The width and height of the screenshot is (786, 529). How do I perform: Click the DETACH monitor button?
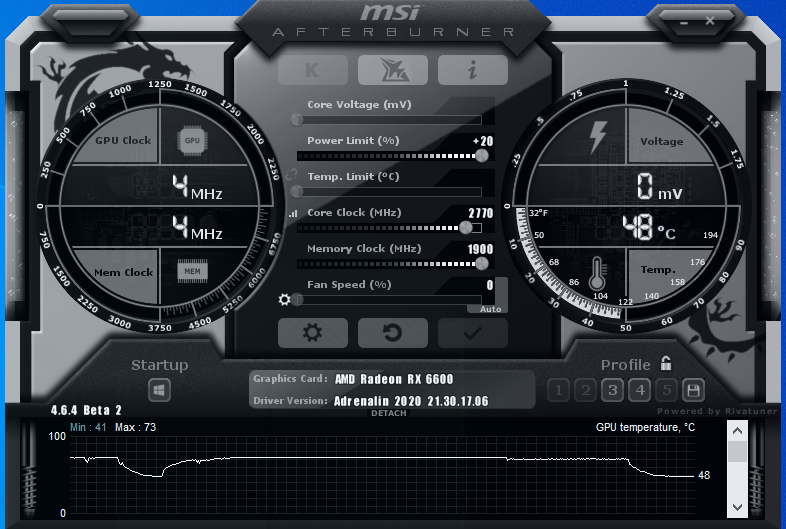pyautogui.click(x=389, y=413)
